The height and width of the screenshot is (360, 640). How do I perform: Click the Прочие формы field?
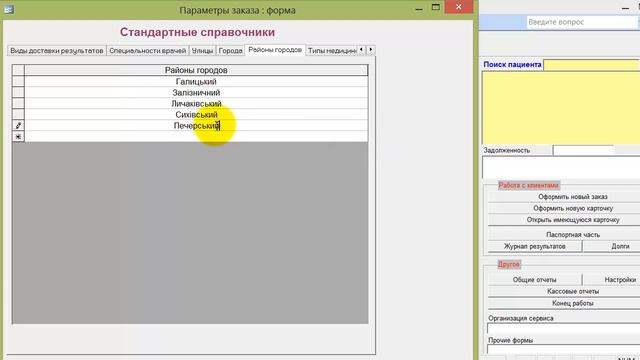click(x=564, y=349)
